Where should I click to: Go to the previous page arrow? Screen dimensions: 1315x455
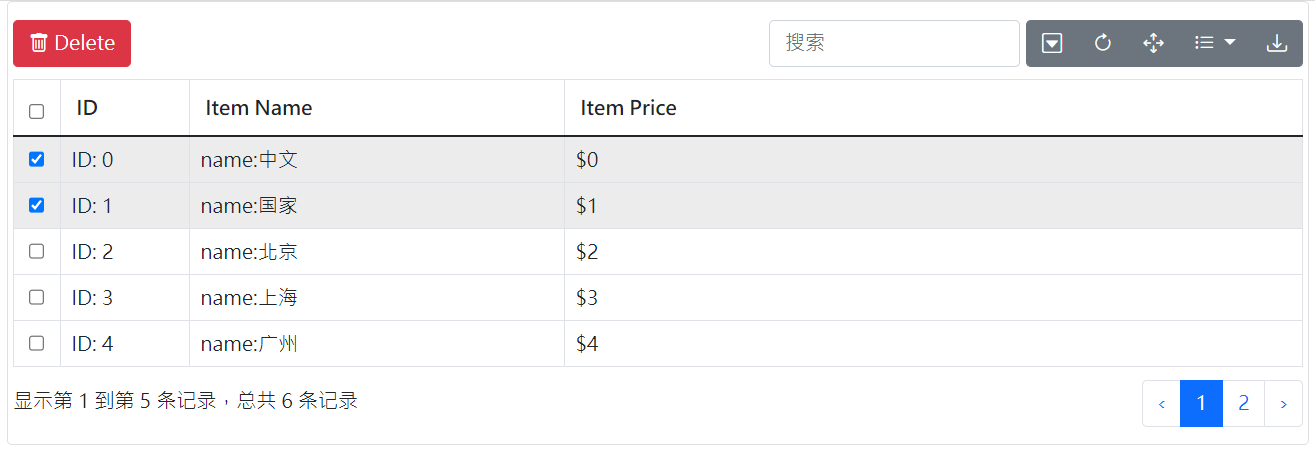[x=1162, y=403]
